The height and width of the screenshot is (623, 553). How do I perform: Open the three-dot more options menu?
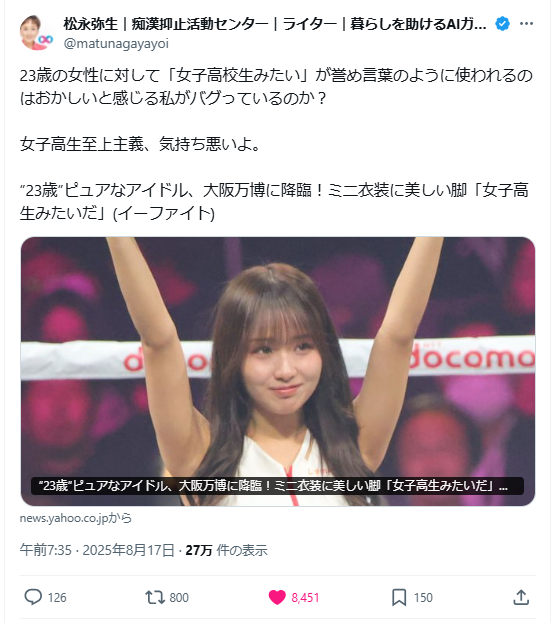coord(526,24)
